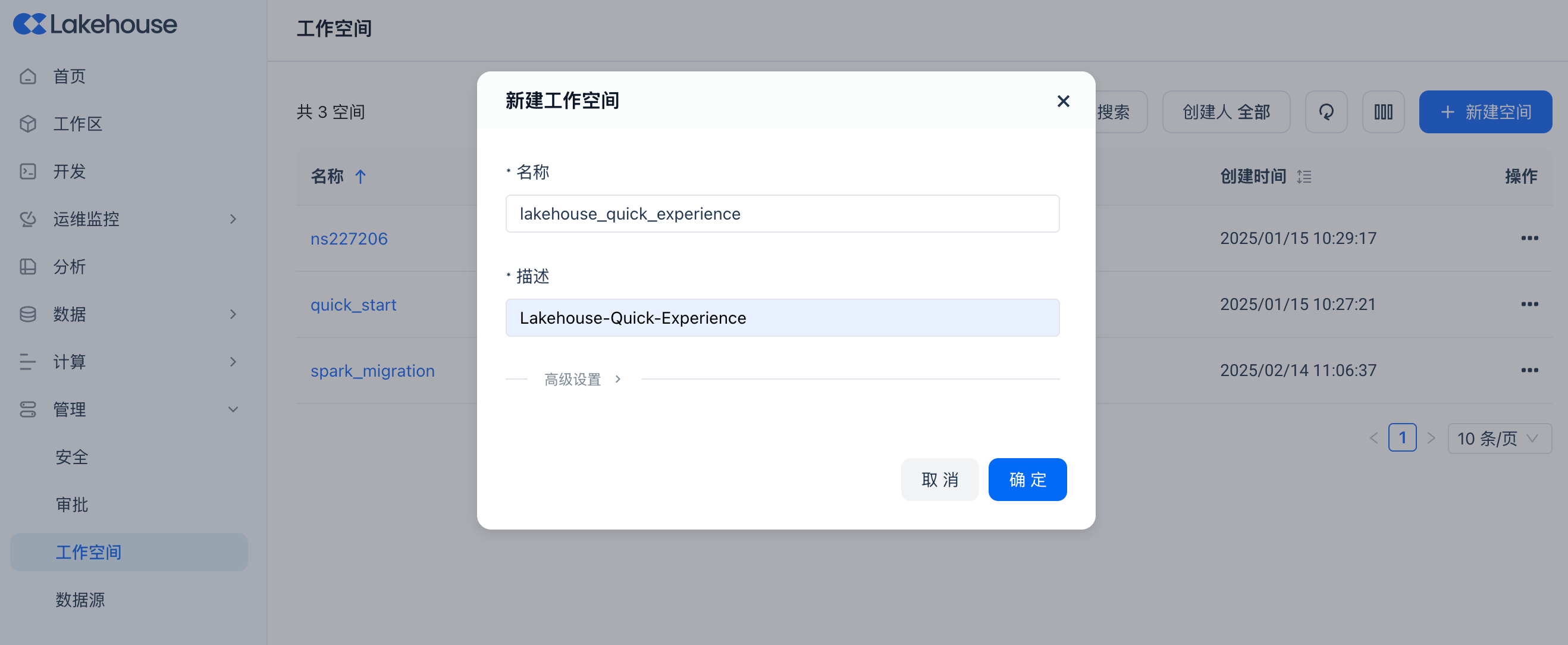This screenshot has width=1568, height=645.
Task: Confirm creating the workspace
Action: 1027,480
